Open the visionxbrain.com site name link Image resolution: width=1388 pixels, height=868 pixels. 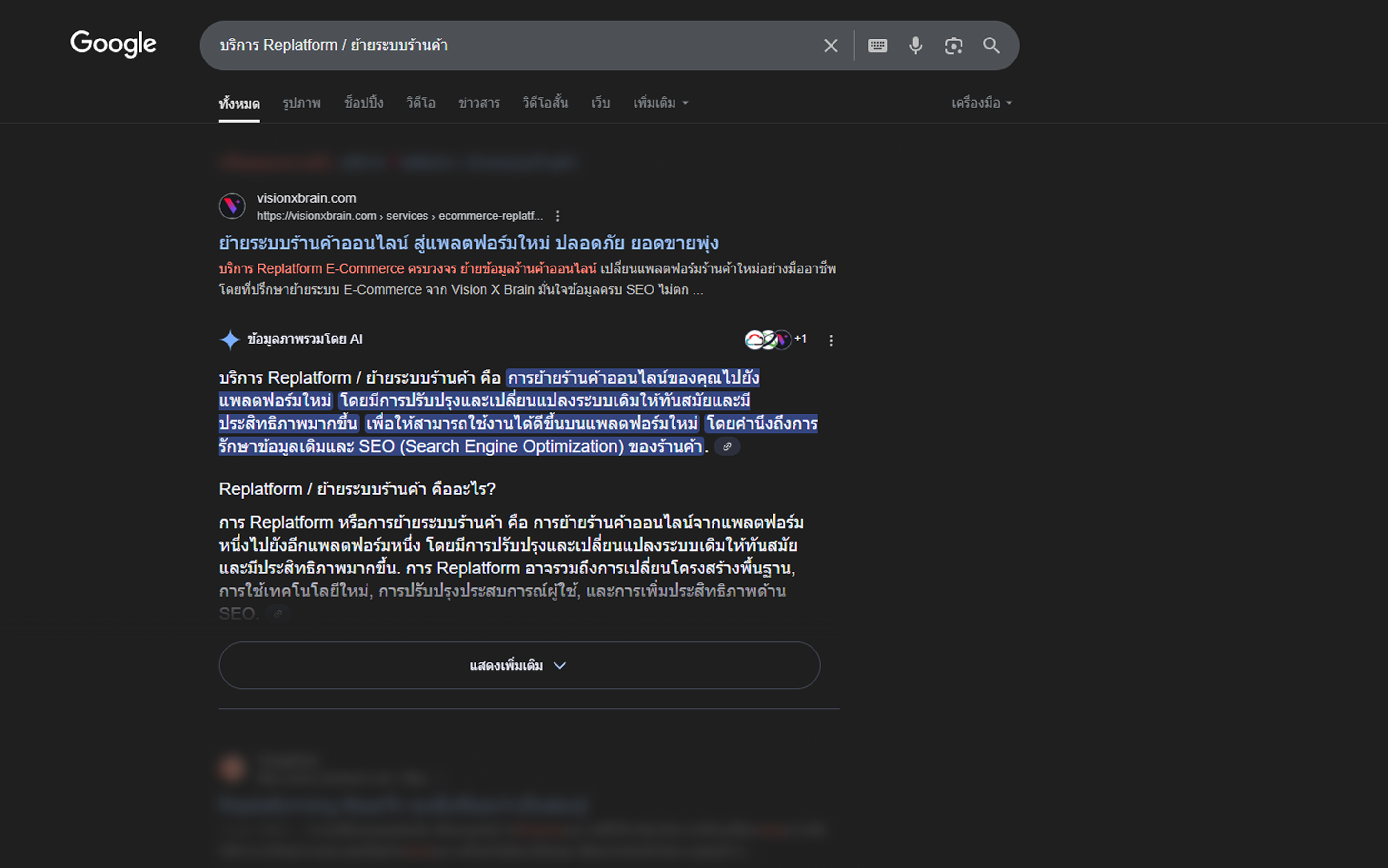[307, 198]
